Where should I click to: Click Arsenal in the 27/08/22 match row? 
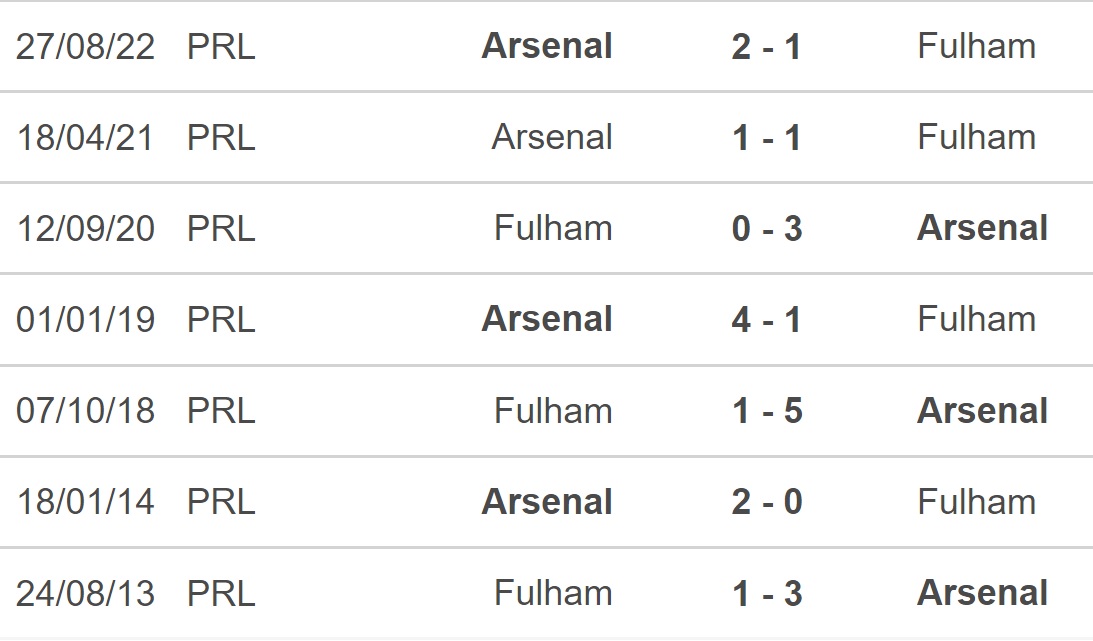[x=547, y=46]
